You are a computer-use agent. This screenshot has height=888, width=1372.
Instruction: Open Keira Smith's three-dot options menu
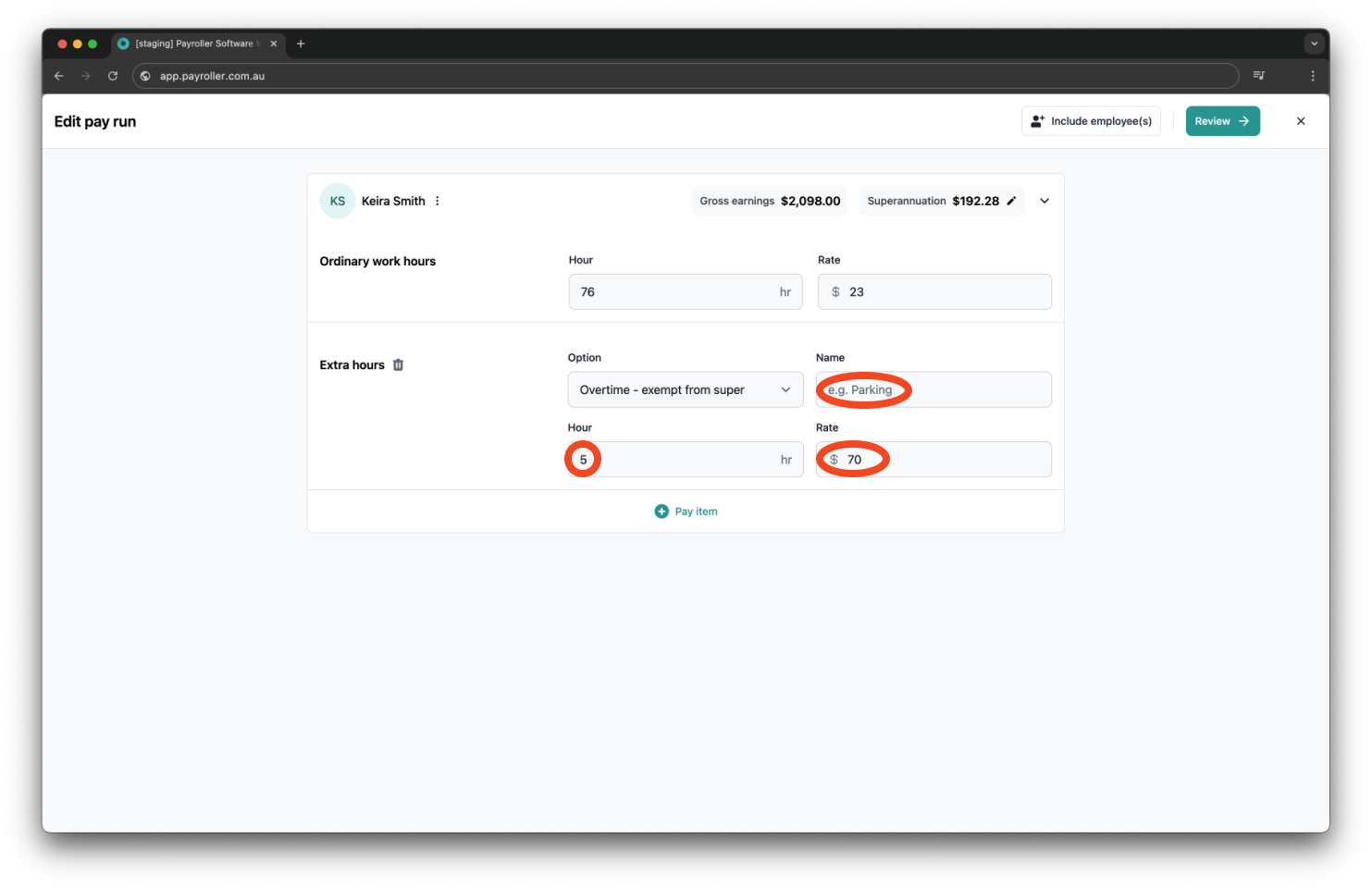pyautogui.click(x=438, y=201)
